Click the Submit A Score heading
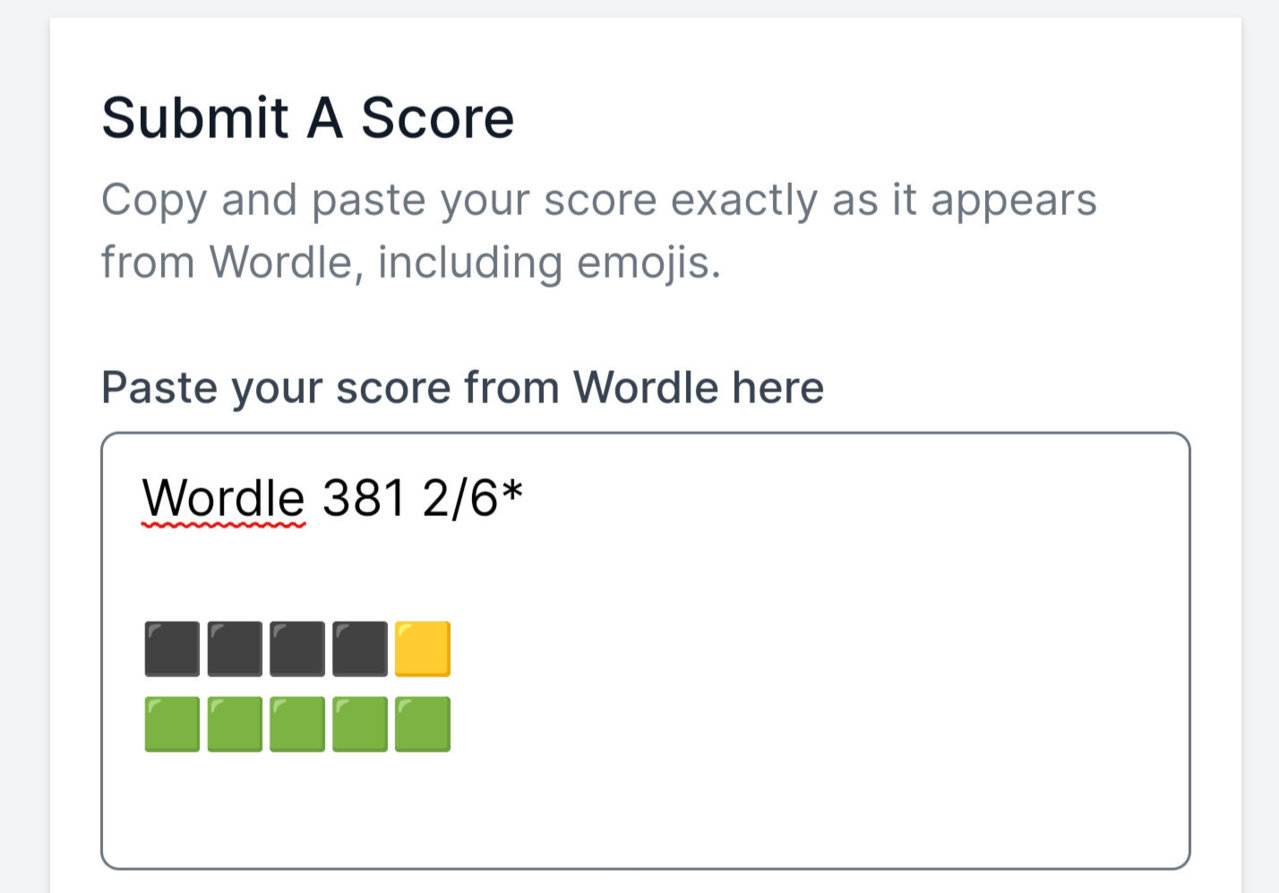Viewport: 1279px width, 893px height. click(x=308, y=118)
